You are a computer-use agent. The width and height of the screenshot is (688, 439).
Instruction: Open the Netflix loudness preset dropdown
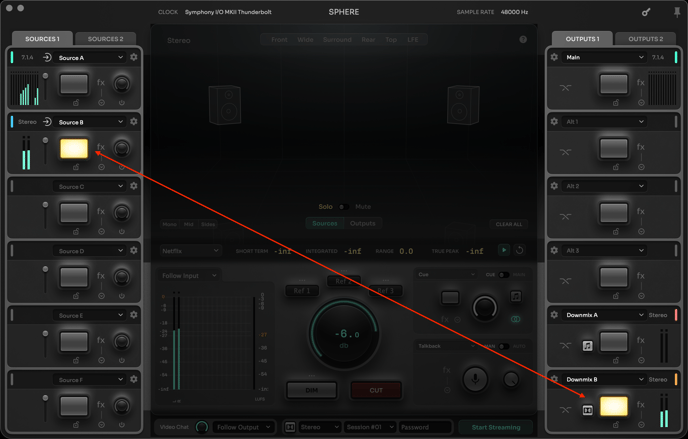(190, 251)
